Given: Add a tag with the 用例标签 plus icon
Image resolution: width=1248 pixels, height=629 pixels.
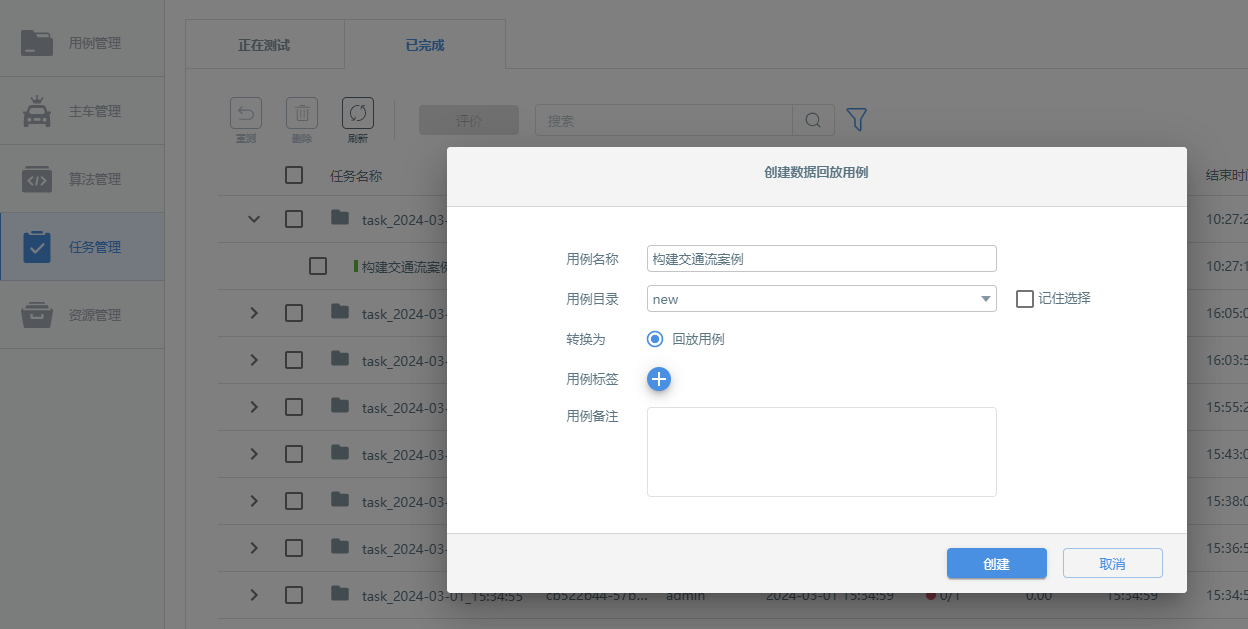Looking at the screenshot, I should pos(659,379).
